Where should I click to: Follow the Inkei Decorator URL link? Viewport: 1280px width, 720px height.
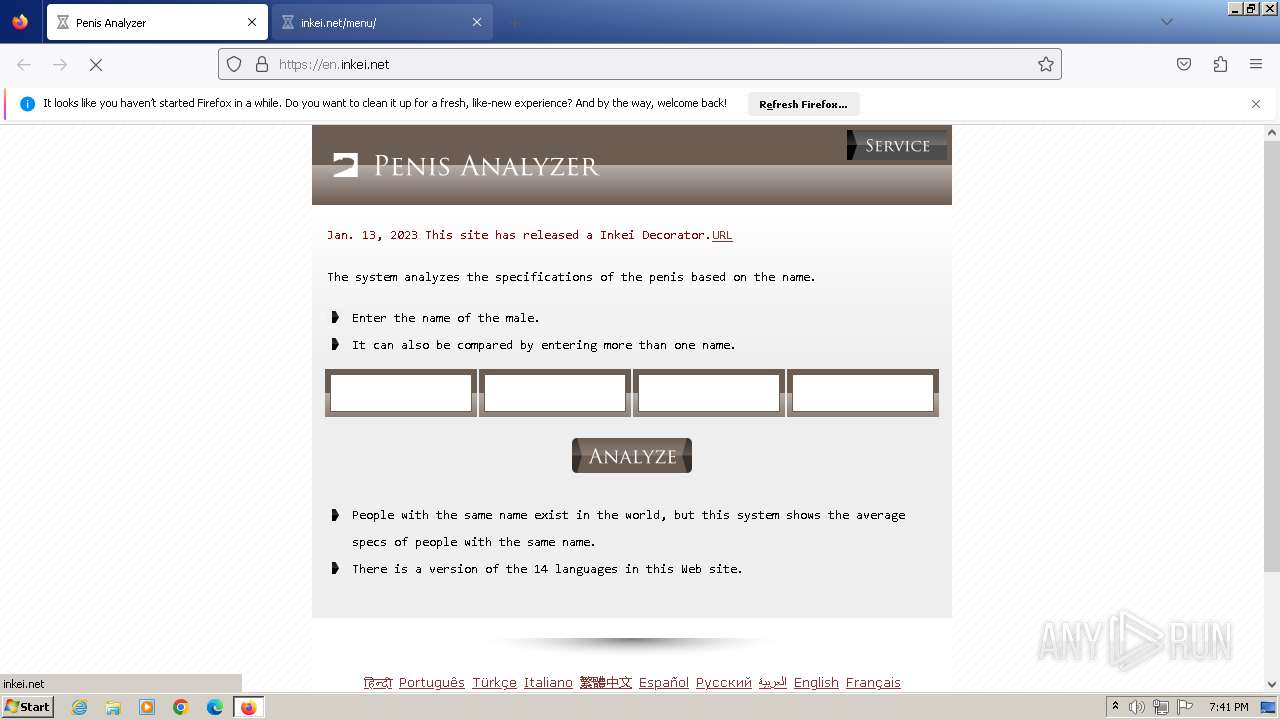[x=722, y=235]
